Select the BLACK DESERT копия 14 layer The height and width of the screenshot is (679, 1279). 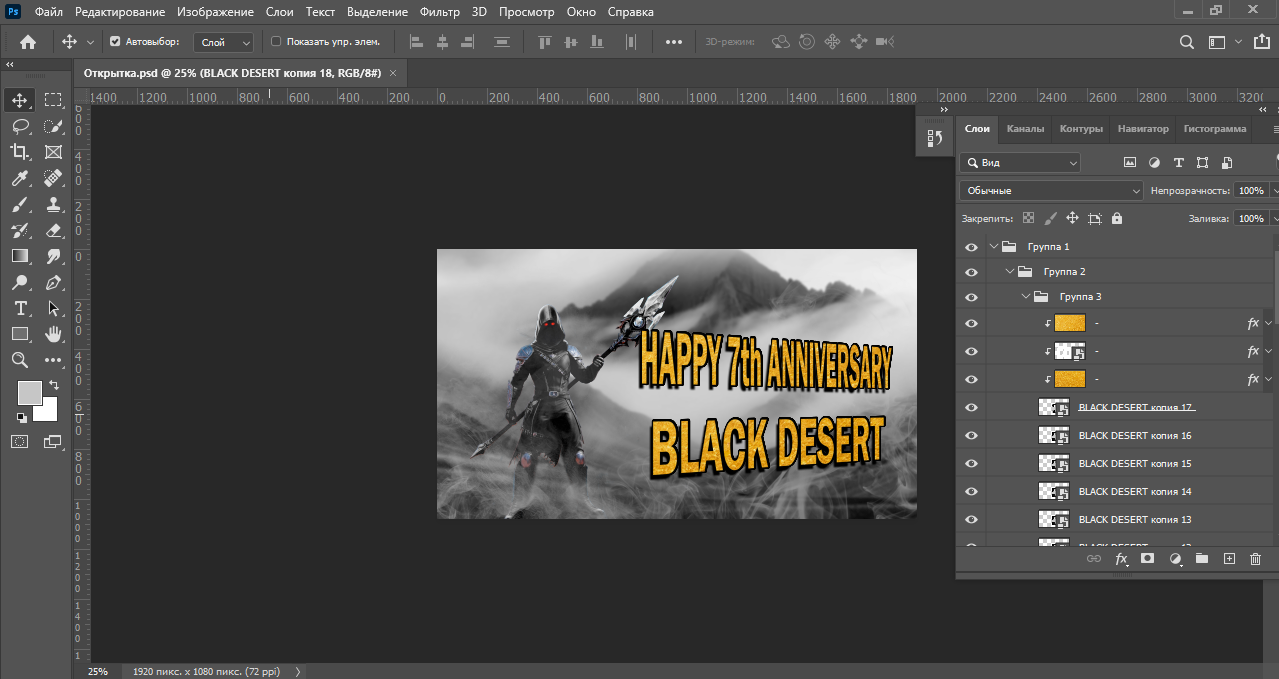[x=1134, y=492]
